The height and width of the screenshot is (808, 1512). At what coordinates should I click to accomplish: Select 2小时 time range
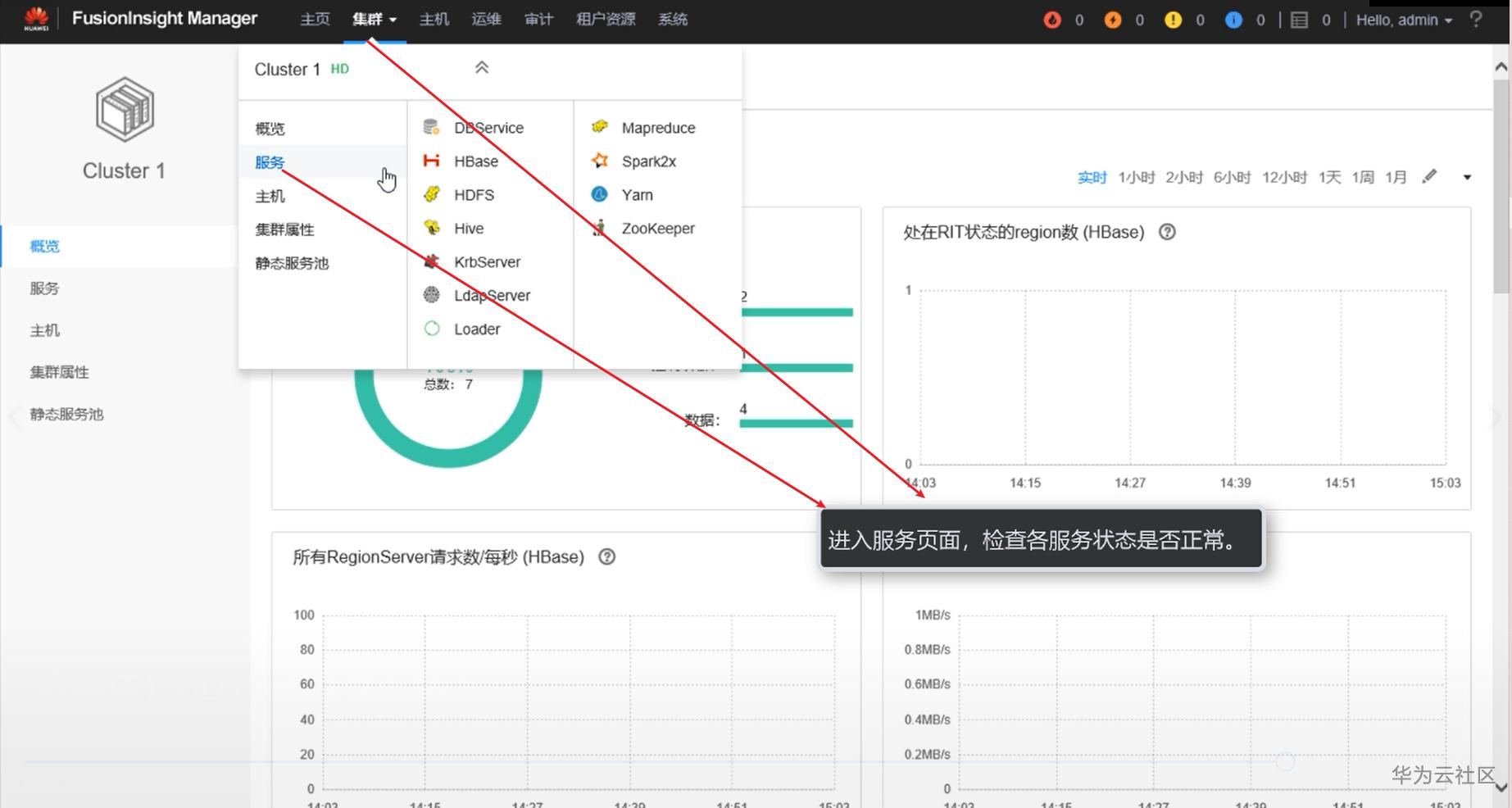click(1184, 177)
